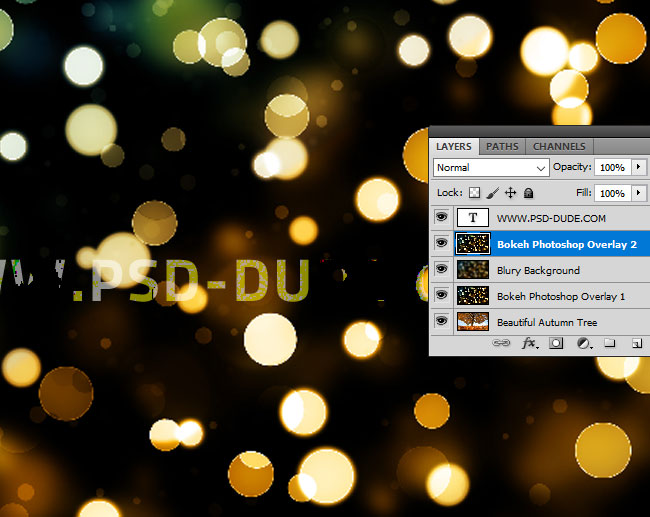Click the lock all padlock icon
Screen dimensions: 650x517
tap(528, 193)
